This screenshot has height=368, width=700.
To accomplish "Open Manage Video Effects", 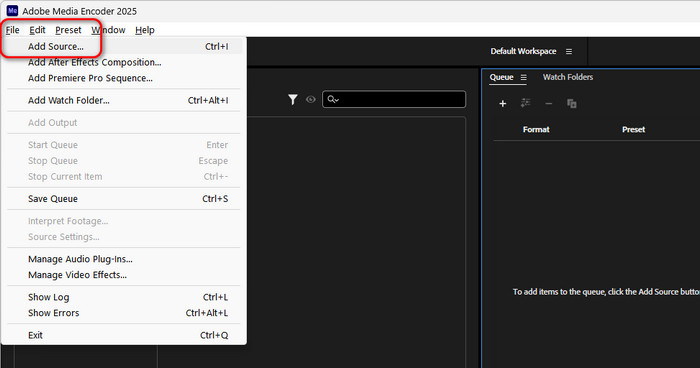I will [x=125, y=275].
